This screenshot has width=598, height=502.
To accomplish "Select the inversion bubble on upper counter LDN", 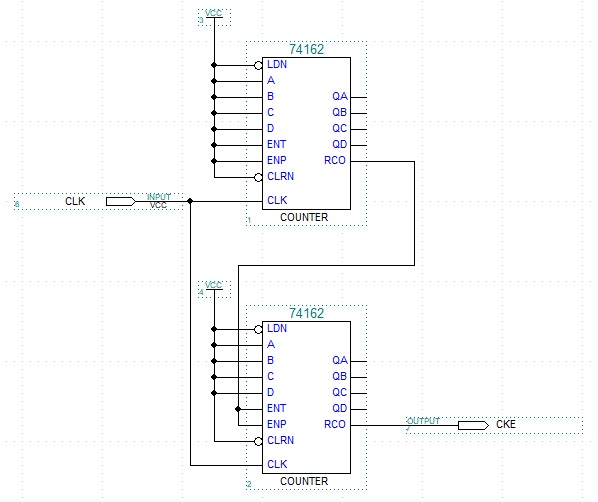I will coord(258,66).
